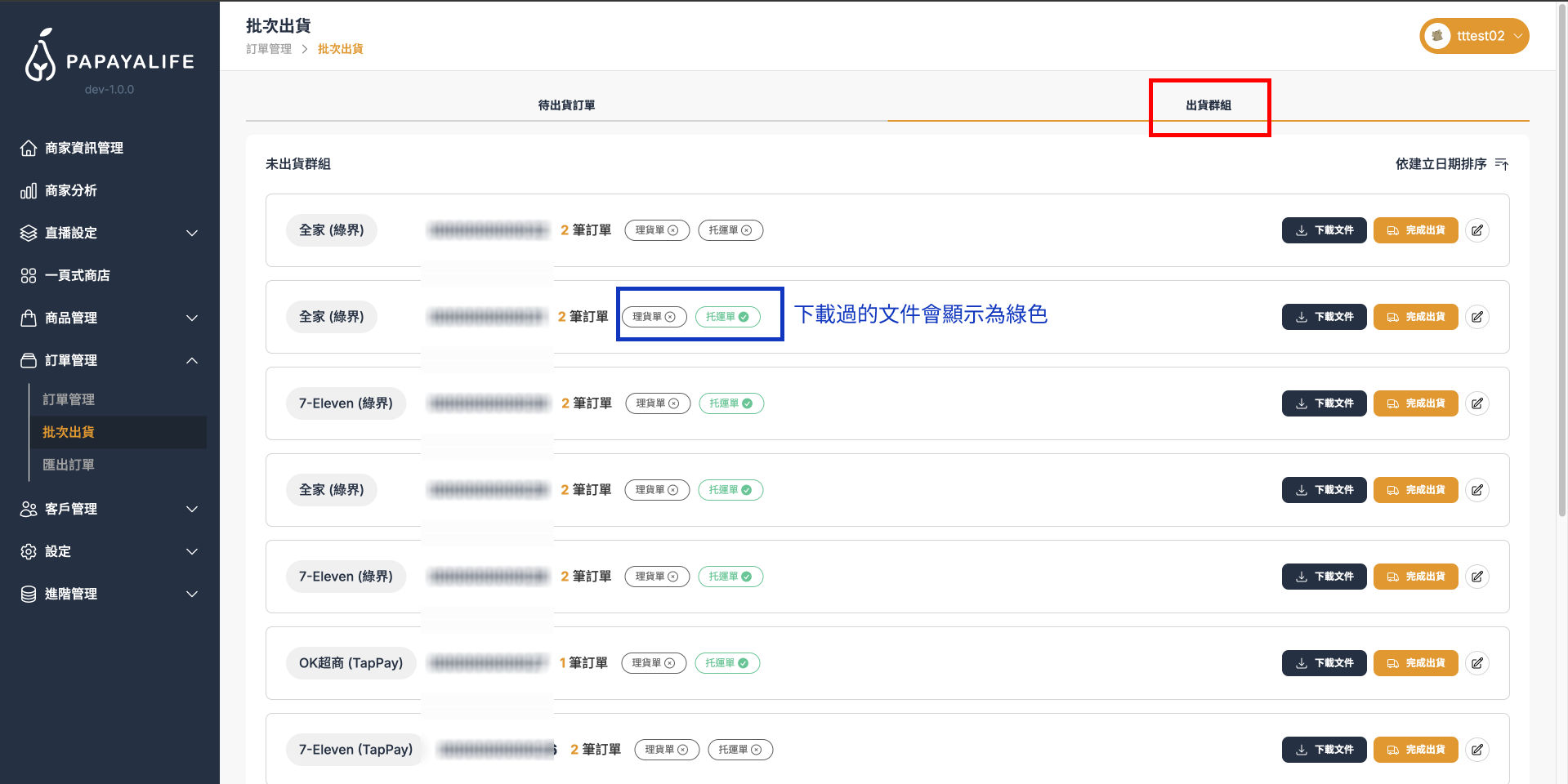The image size is (1568, 784).
Task: Open 一頁式商店 in the sidebar
Action: [x=77, y=275]
